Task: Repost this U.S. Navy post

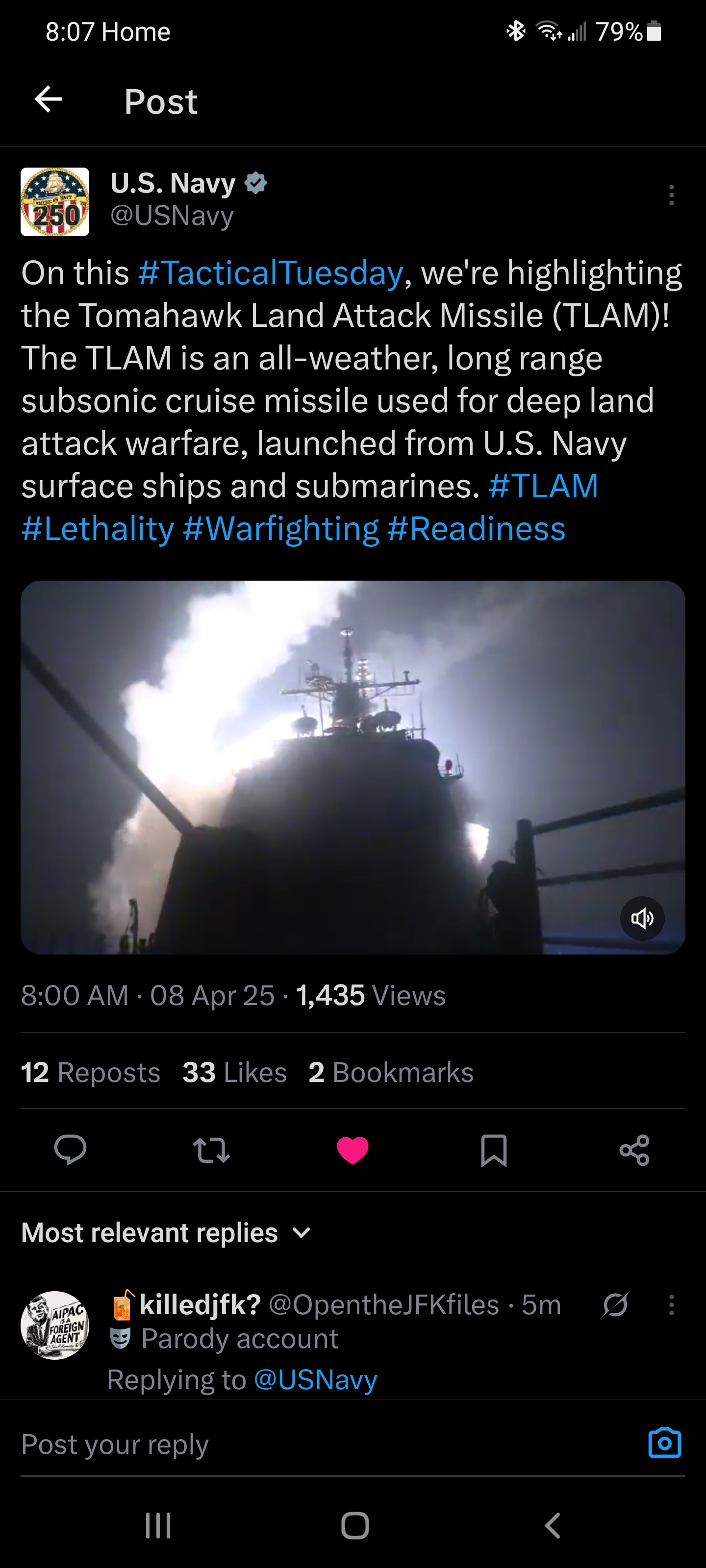Action: click(211, 1150)
